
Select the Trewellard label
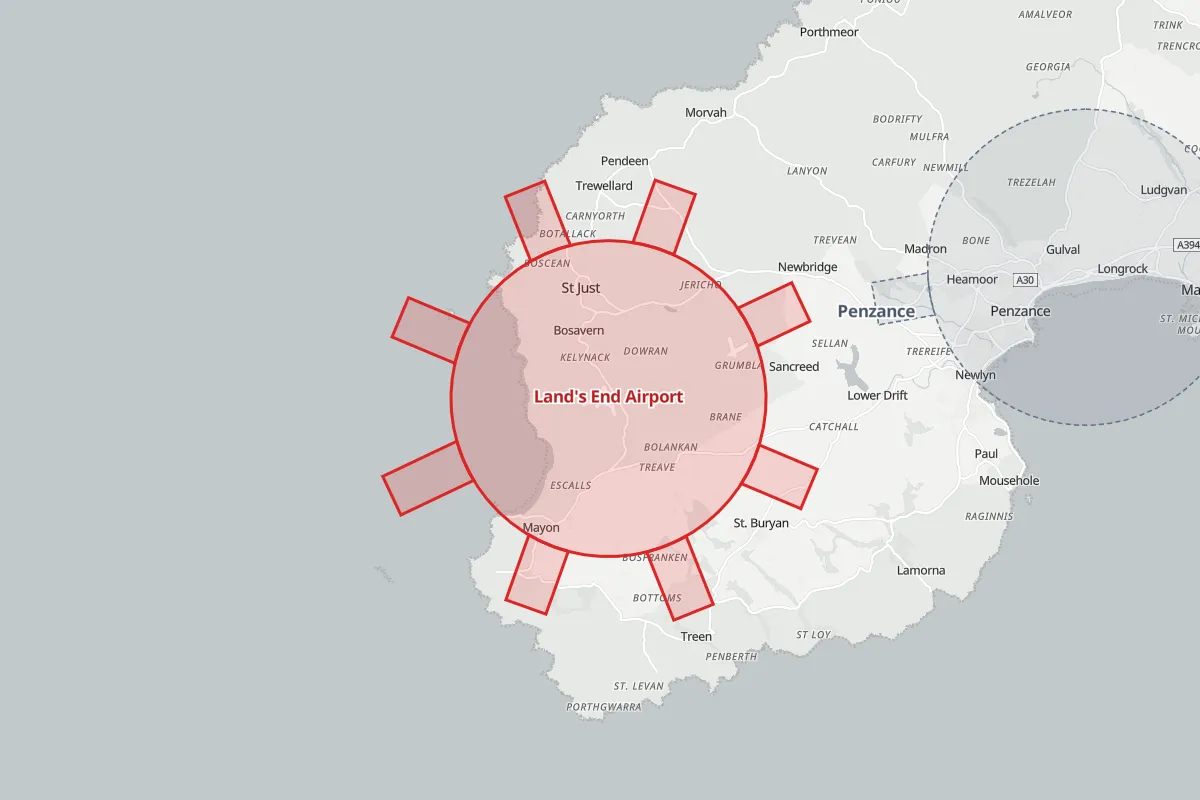tap(604, 186)
